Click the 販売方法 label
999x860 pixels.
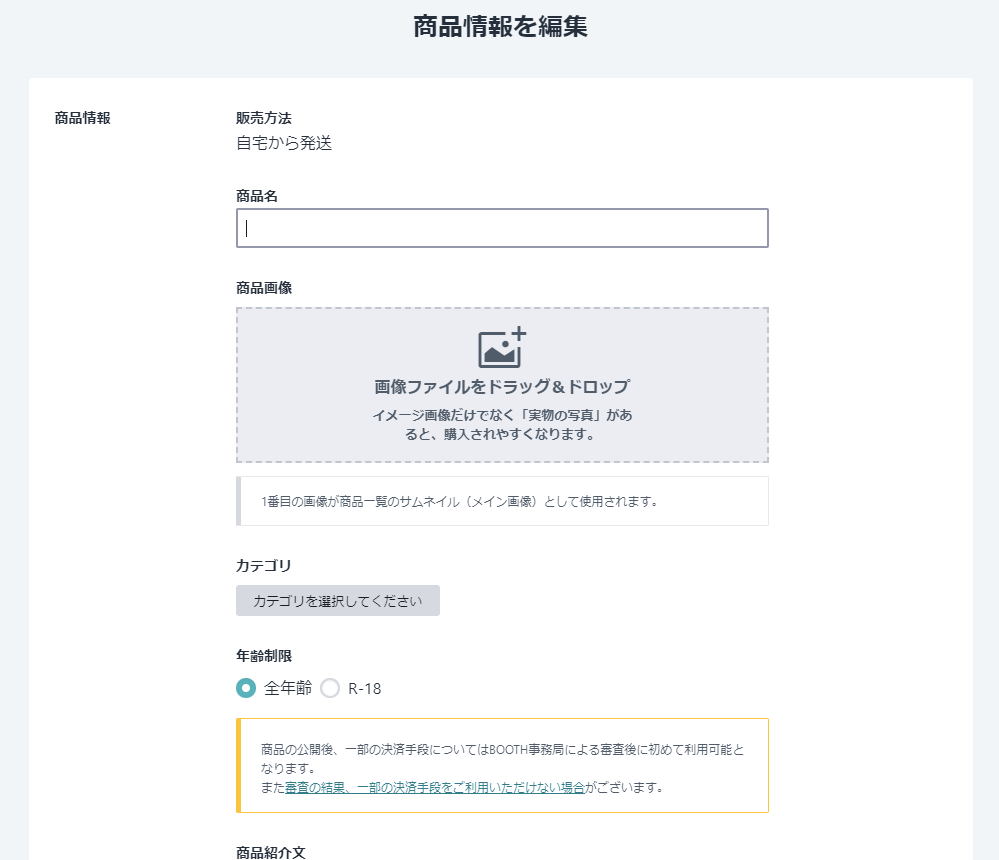coord(264,118)
